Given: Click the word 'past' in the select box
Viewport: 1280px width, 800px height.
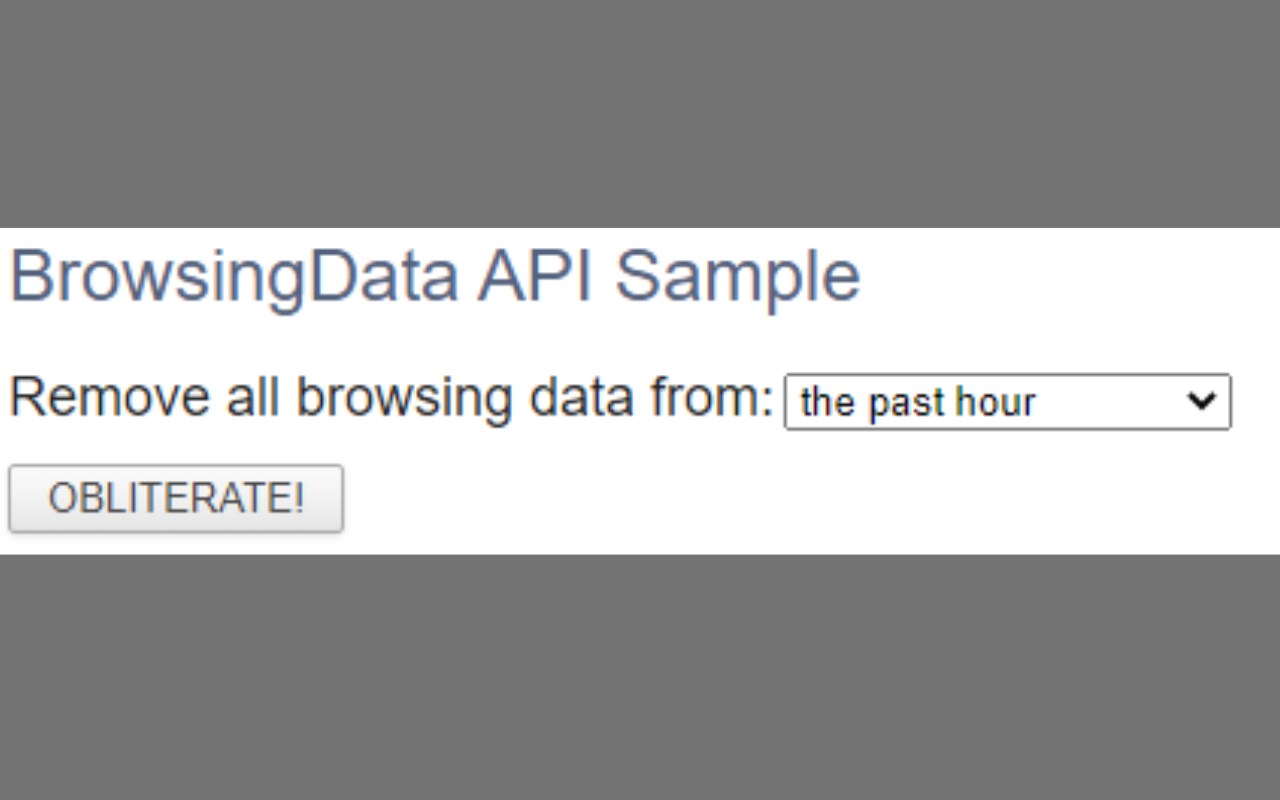Looking at the screenshot, I should [906, 404].
